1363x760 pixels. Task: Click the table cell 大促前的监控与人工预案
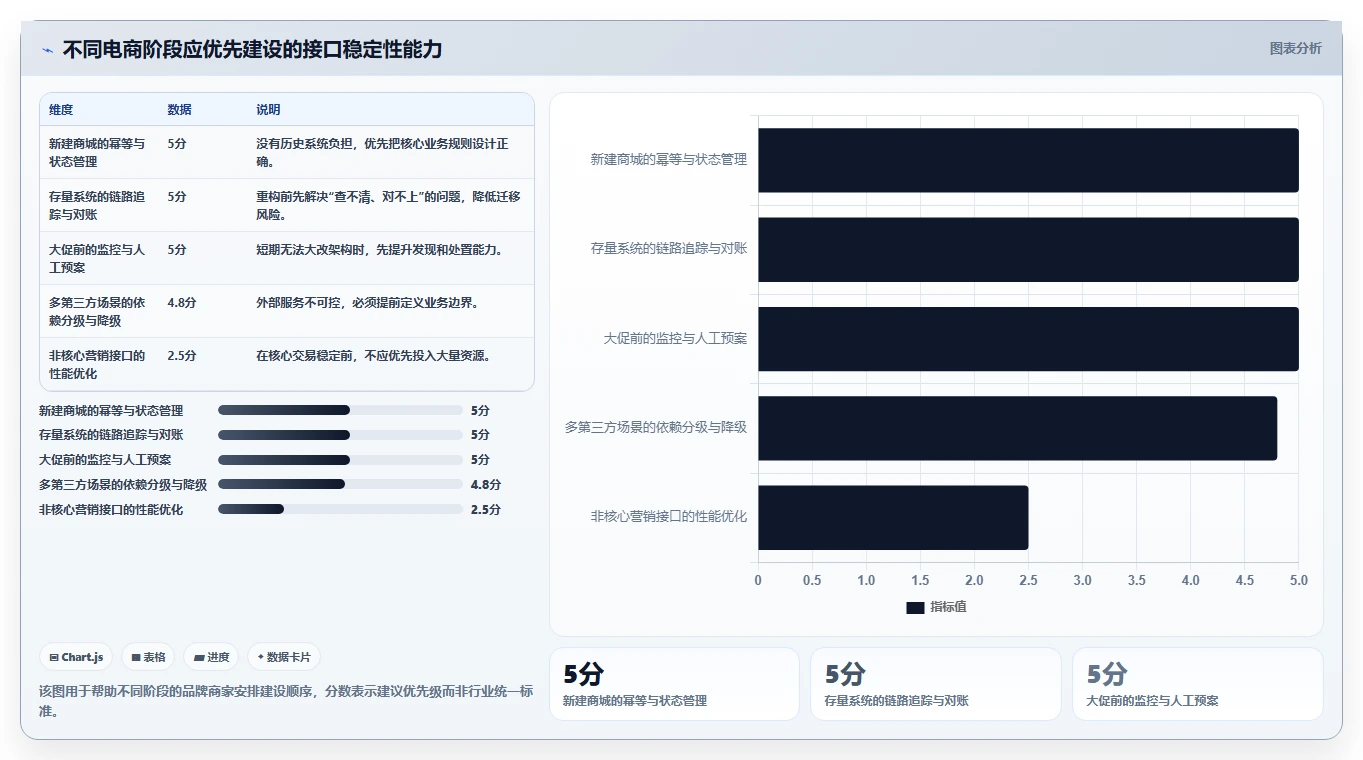[x=98, y=258]
